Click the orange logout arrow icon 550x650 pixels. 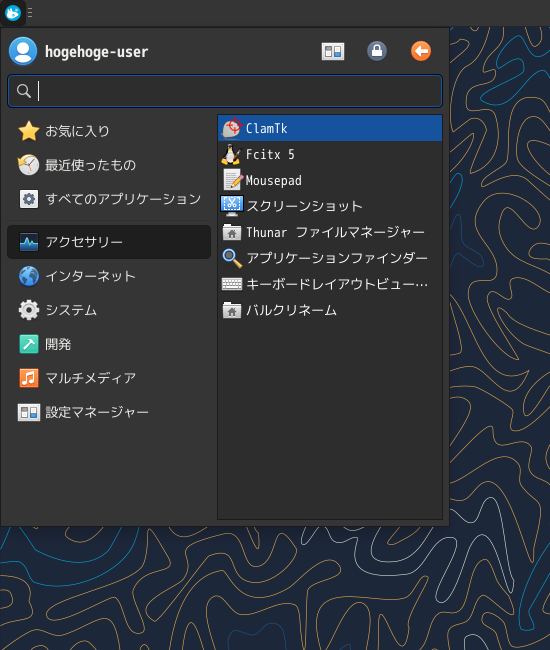click(x=421, y=51)
